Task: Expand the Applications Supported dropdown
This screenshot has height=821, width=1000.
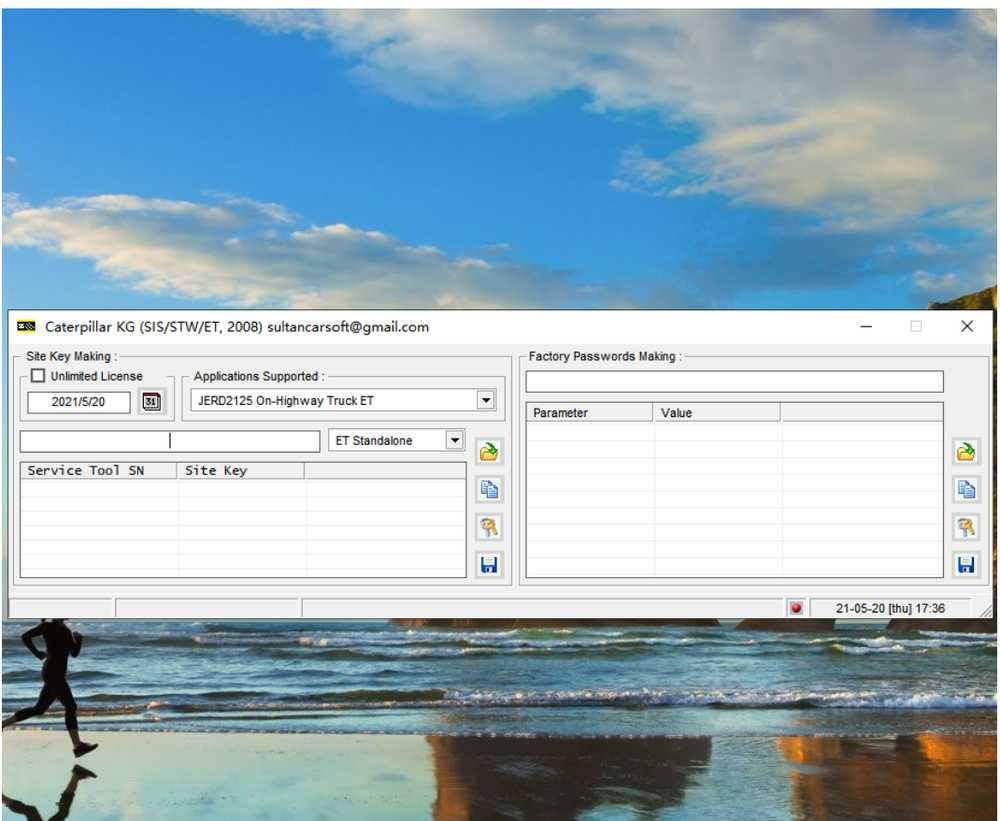Action: tap(486, 401)
